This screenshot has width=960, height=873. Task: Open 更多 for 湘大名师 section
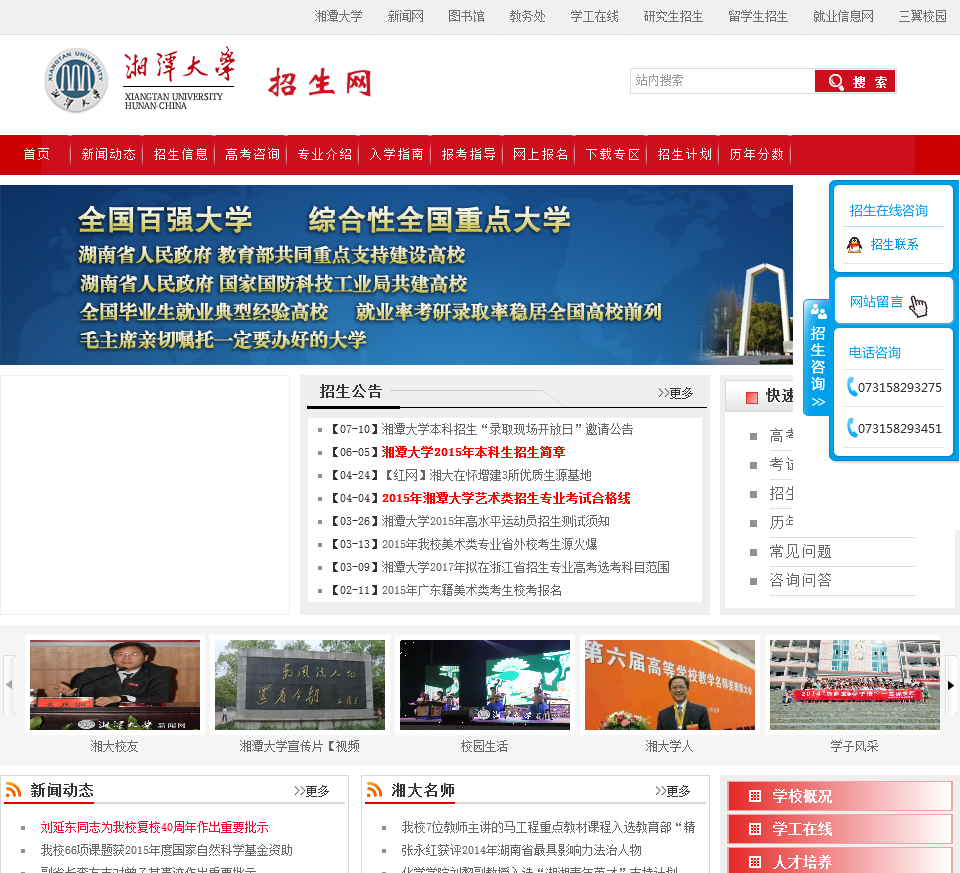coord(672,791)
